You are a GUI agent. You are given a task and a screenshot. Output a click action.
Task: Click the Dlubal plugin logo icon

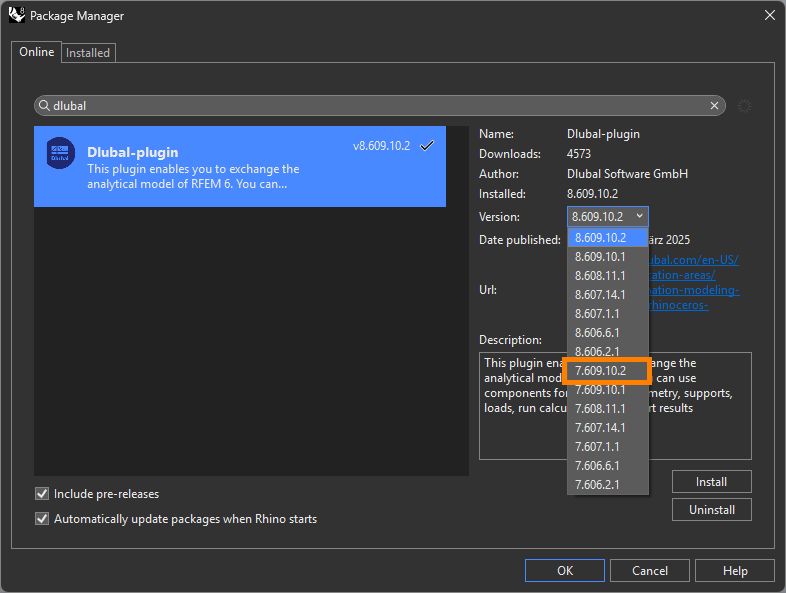tap(61, 152)
